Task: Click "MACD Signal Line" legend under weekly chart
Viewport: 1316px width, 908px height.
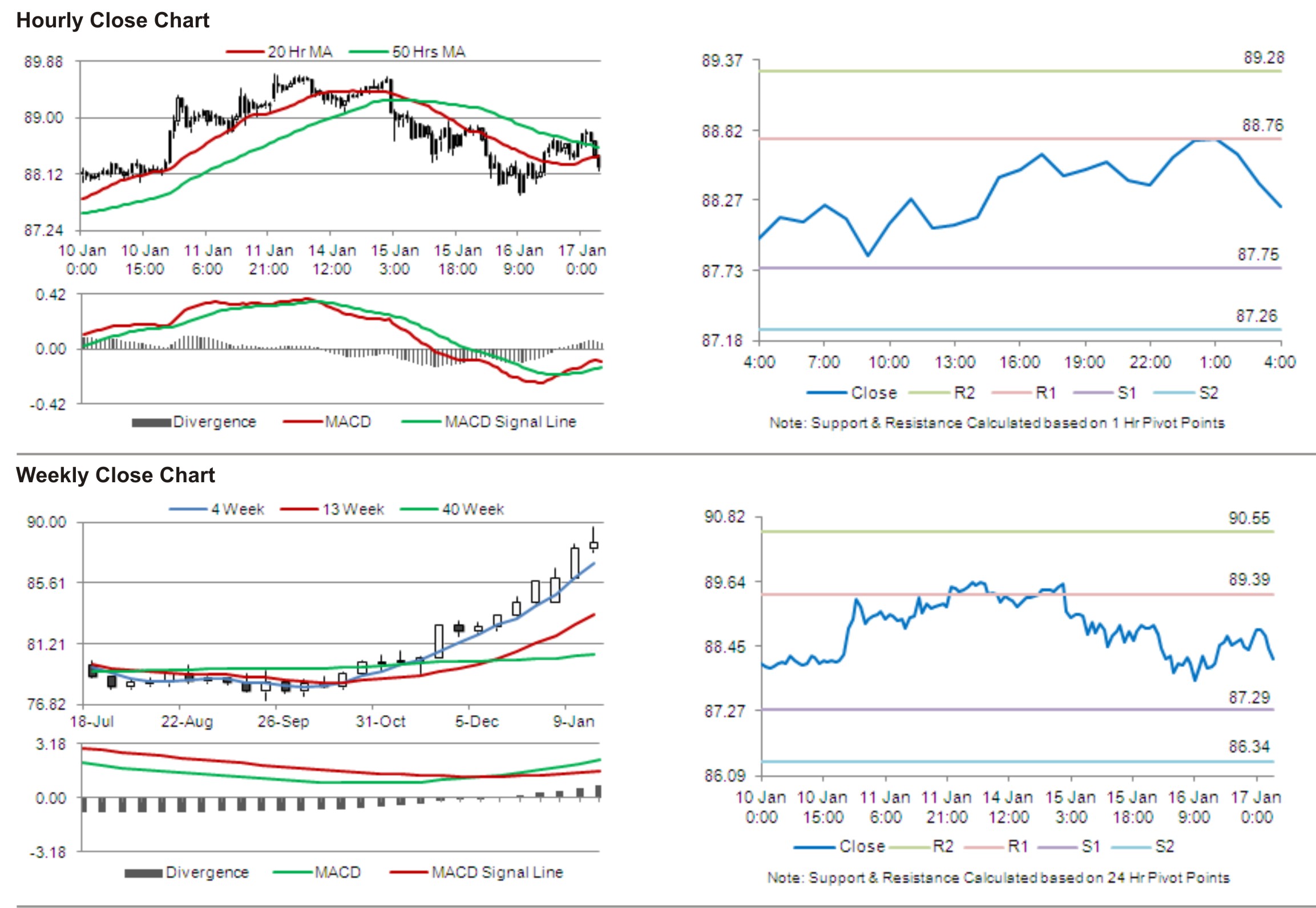Action: tap(477, 873)
